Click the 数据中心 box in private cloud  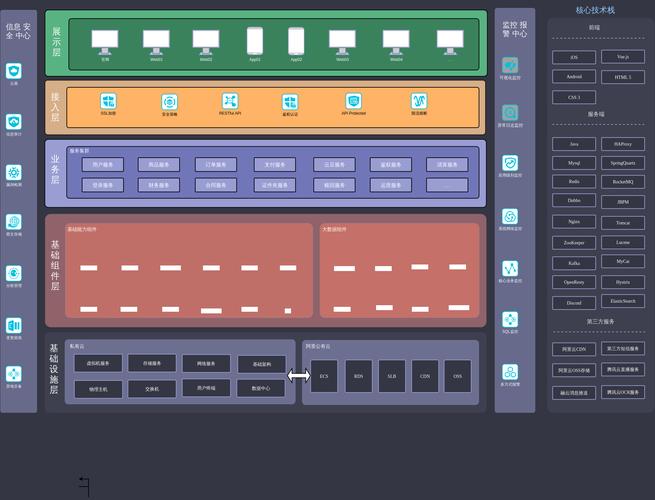click(261, 388)
